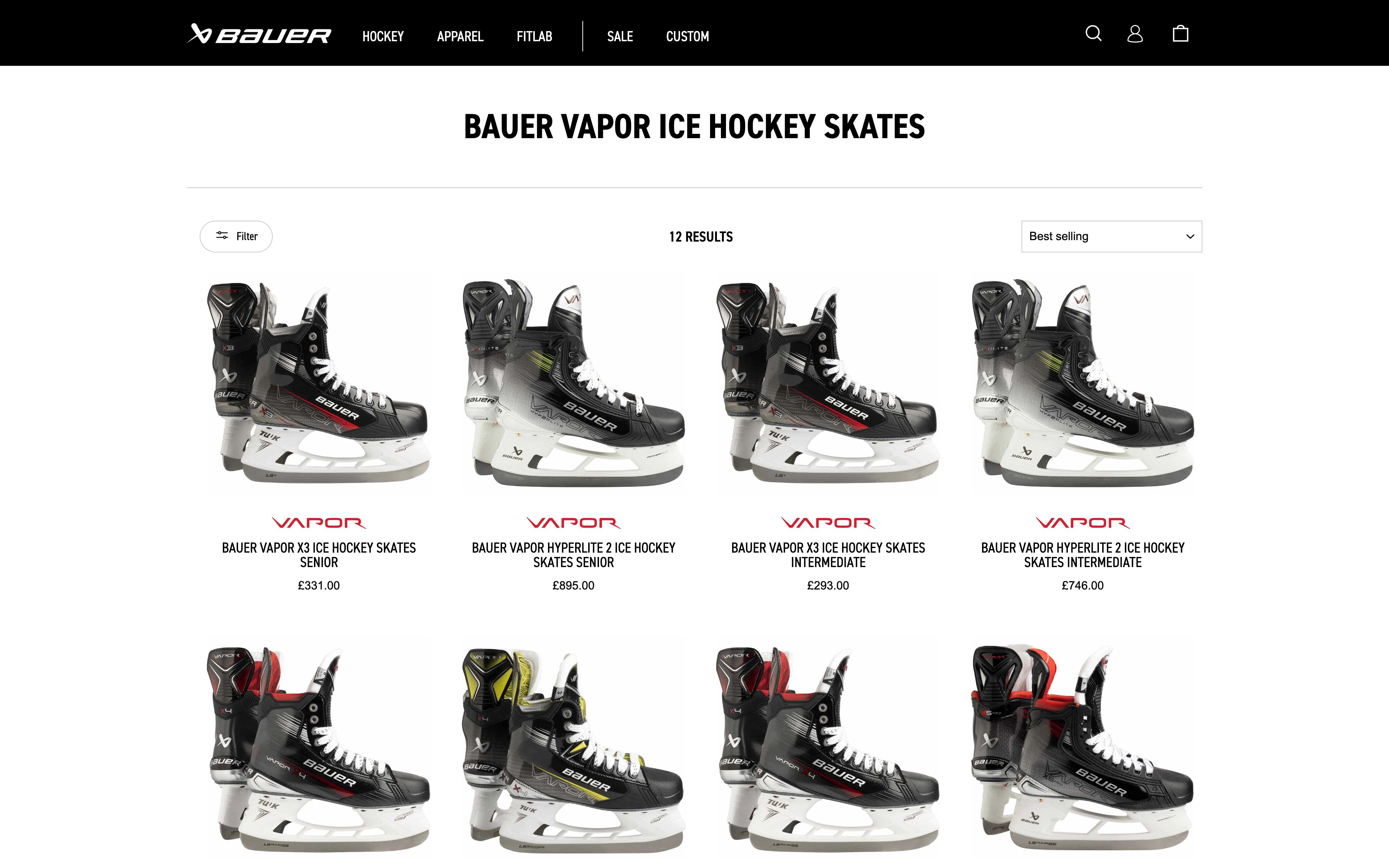1389x868 pixels.
Task: Go to the Sale section
Action: pos(620,36)
